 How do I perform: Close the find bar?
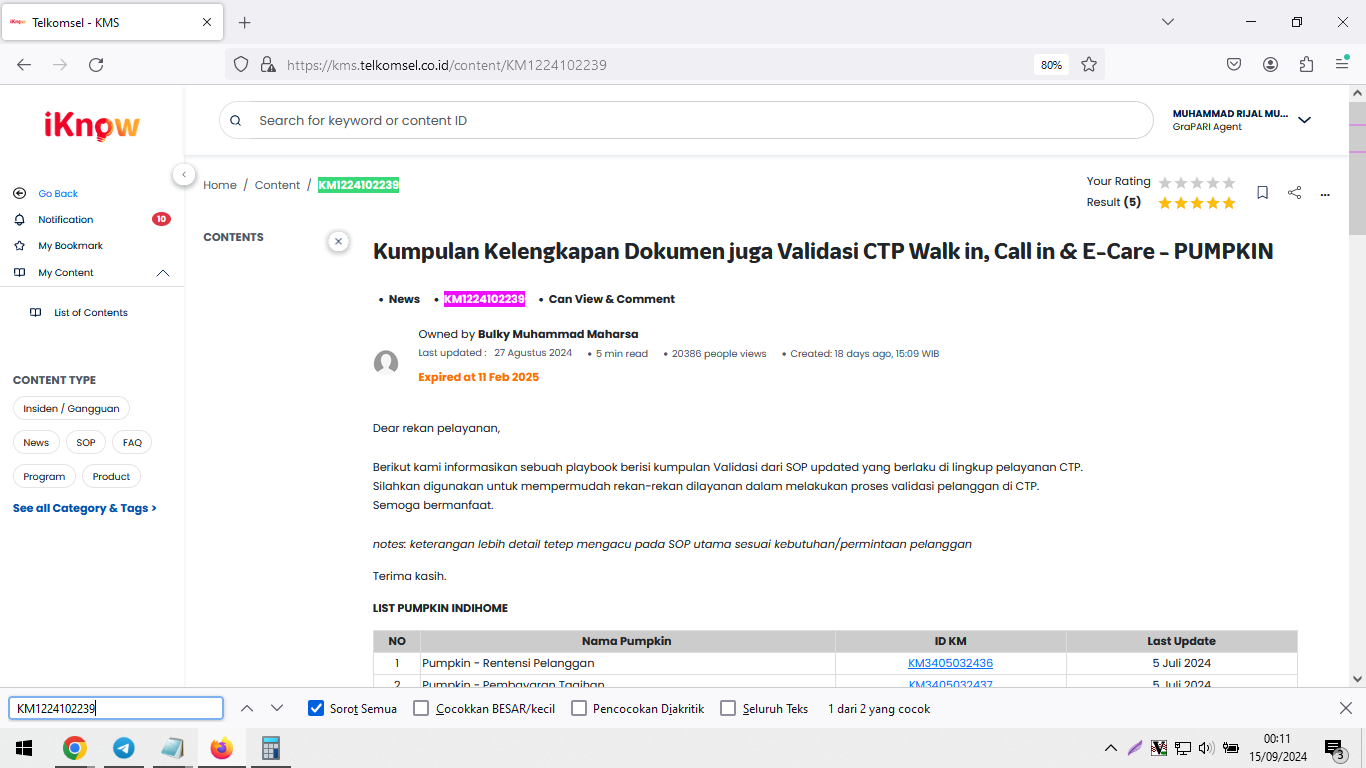(1346, 708)
